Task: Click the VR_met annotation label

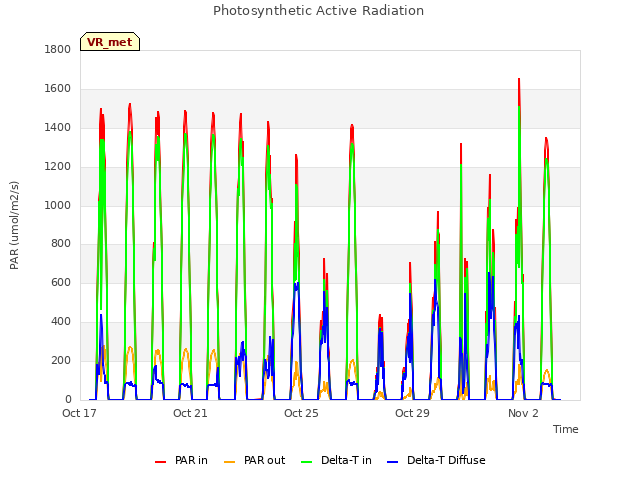Action: tap(110, 42)
